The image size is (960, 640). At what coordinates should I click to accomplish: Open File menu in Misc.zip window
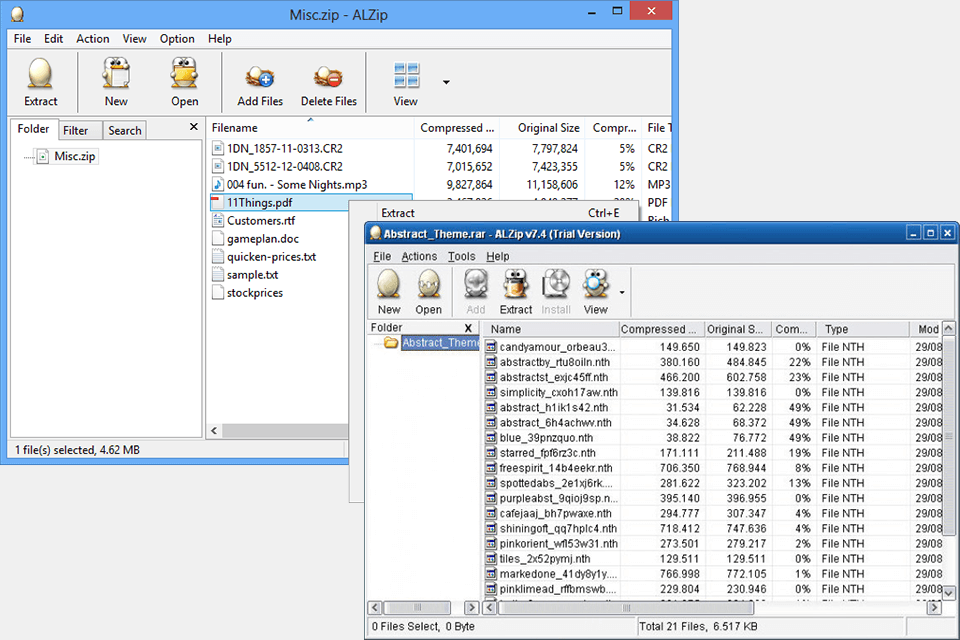click(x=22, y=39)
